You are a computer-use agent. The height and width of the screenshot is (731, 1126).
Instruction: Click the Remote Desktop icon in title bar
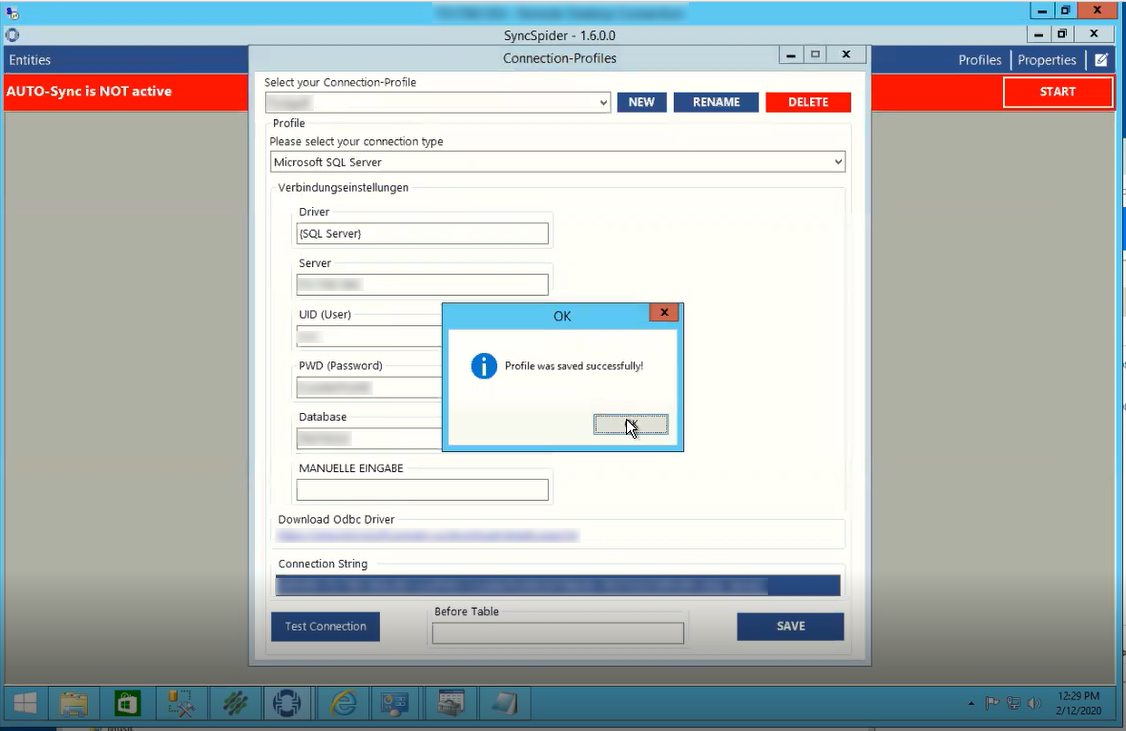pos(11,11)
